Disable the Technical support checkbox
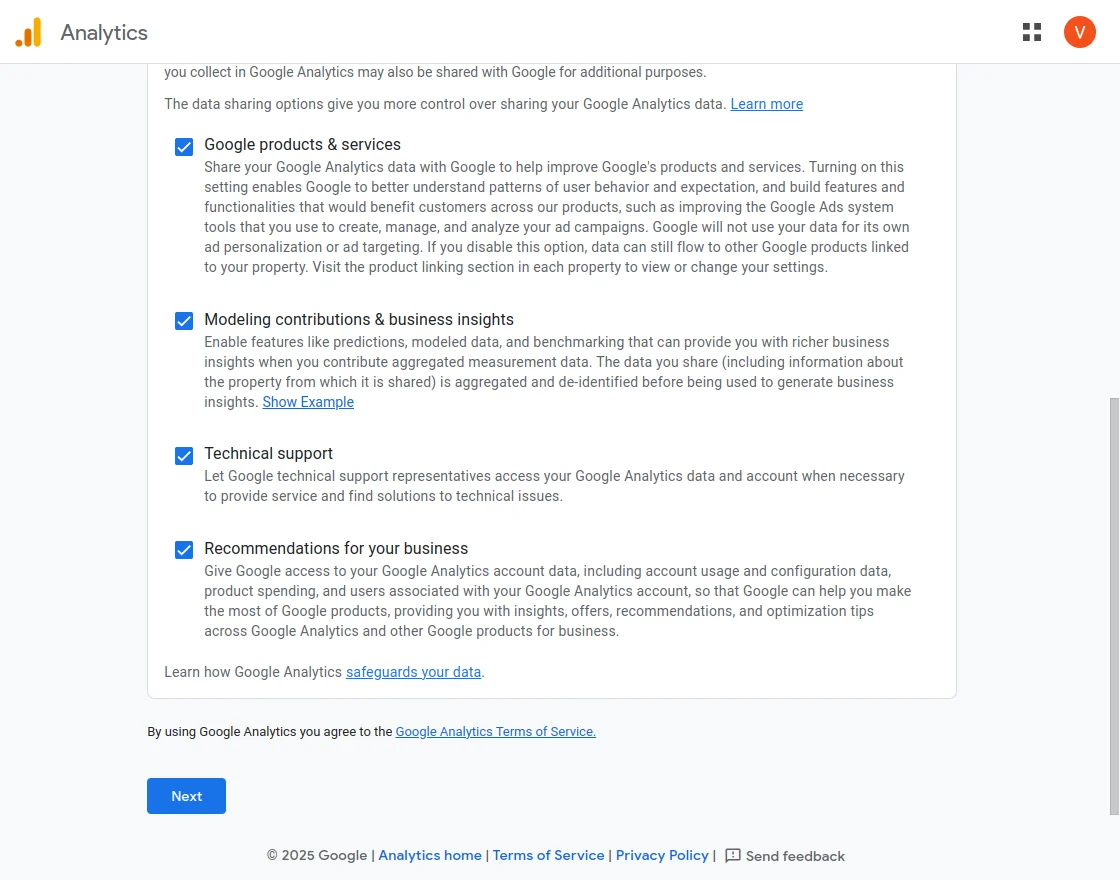The image size is (1120, 880). [x=184, y=456]
